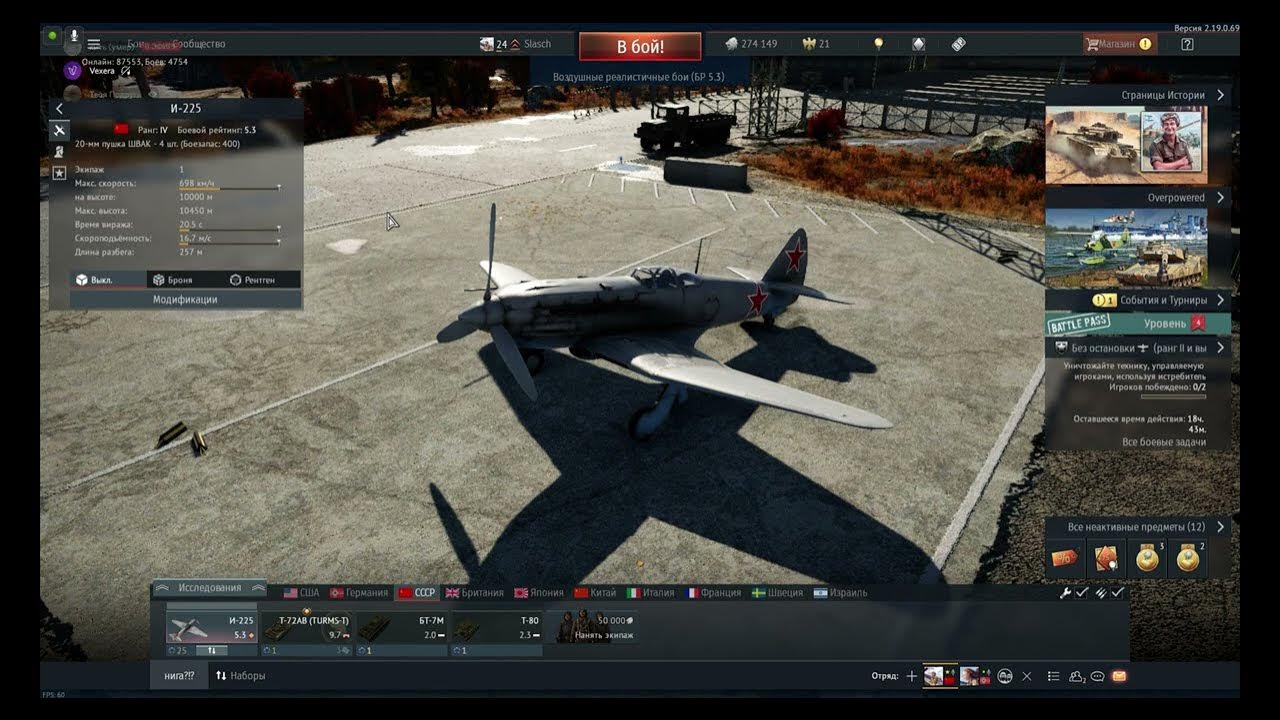The width and height of the screenshot is (1280, 720).
Task: Switch to Британия nation tab
Action: 475,593
